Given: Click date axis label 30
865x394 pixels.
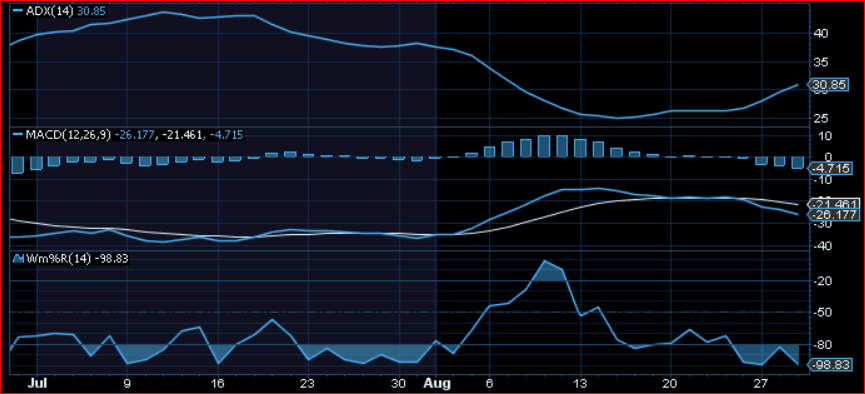Looking at the screenshot, I should click(x=398, y=384).
